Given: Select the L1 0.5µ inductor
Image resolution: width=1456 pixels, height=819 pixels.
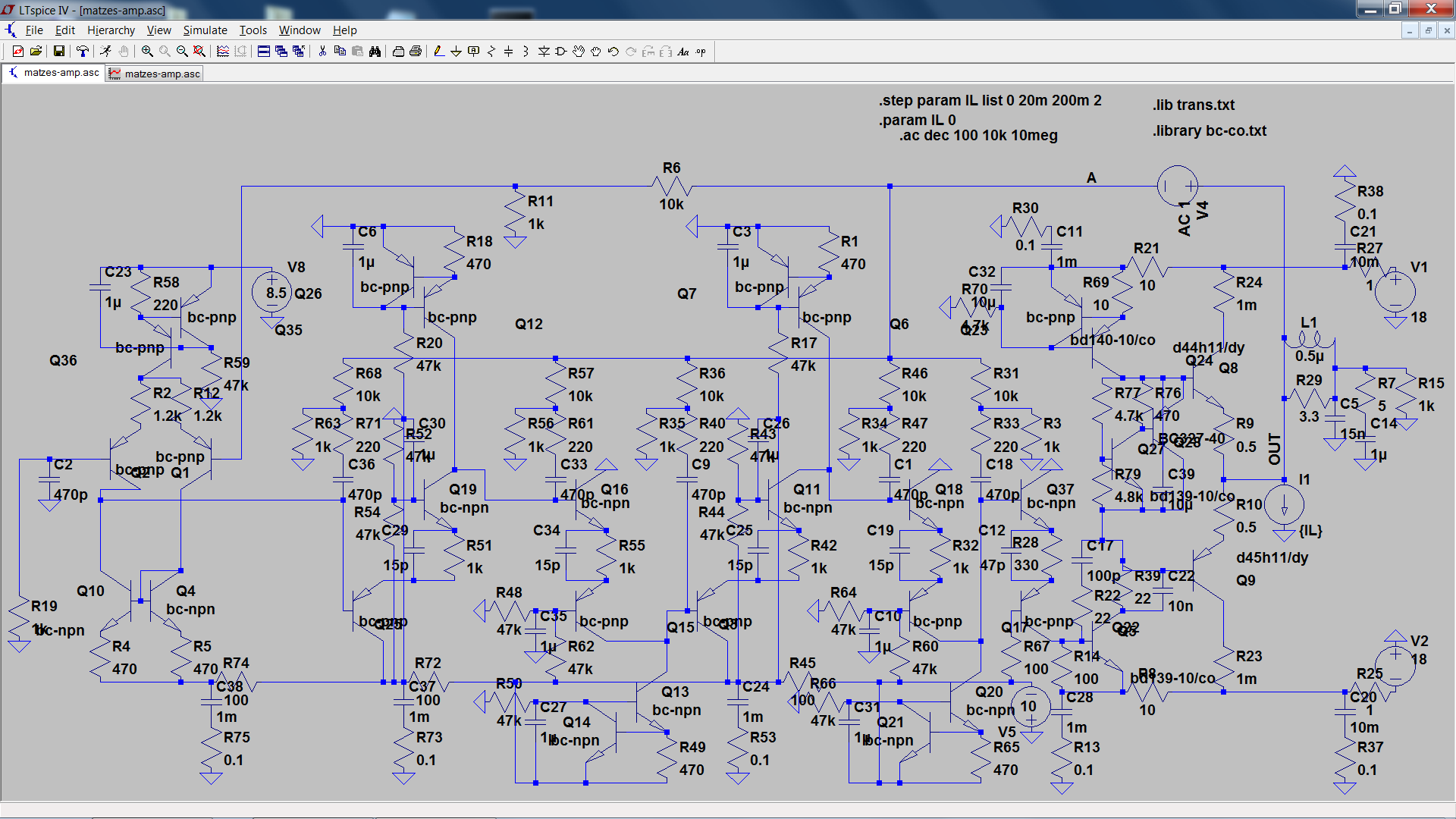Looking at the screenshot, I should (1310, 338).
